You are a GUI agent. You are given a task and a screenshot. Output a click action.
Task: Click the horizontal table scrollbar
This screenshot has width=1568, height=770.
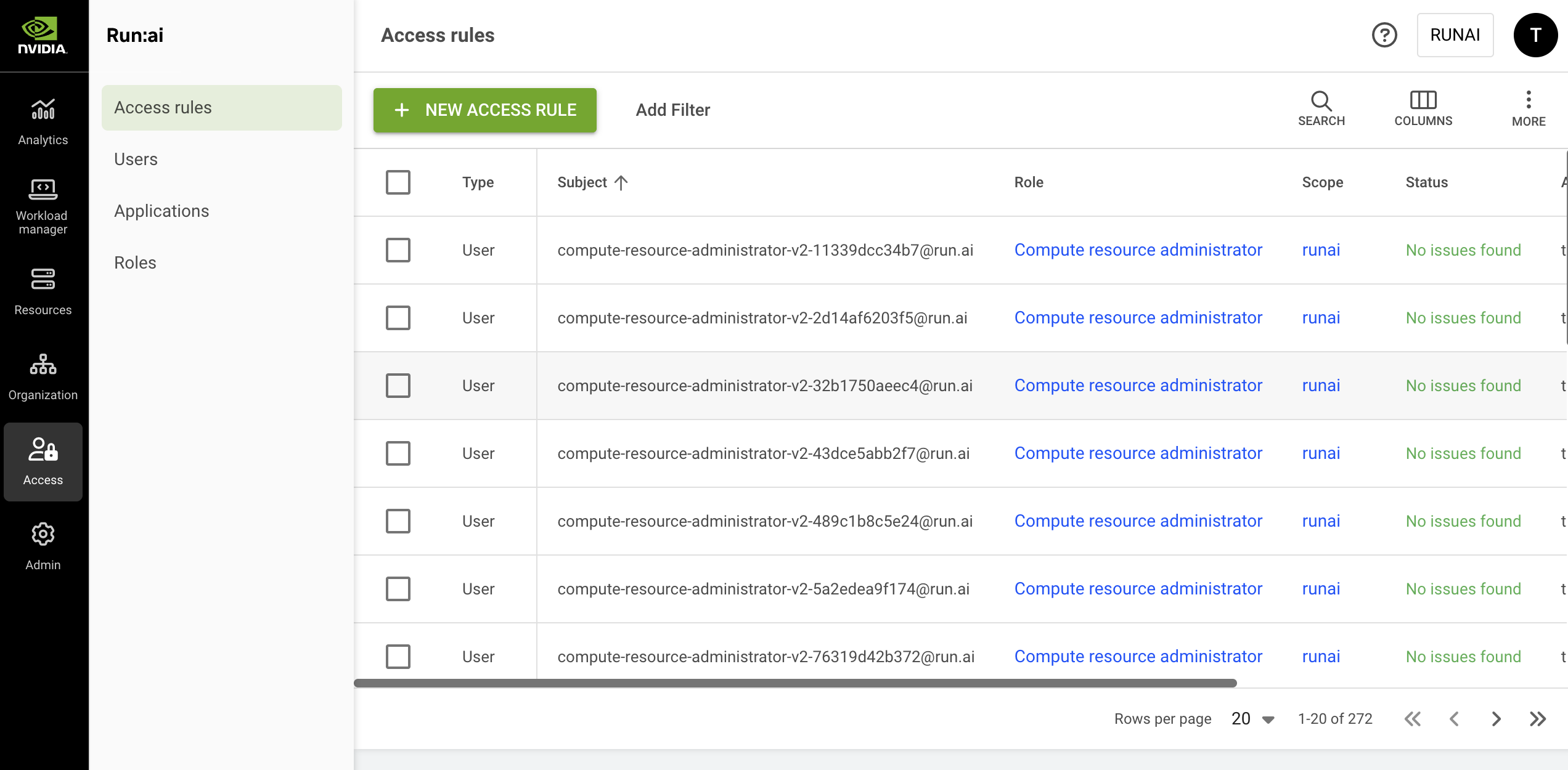click(795, 683)
